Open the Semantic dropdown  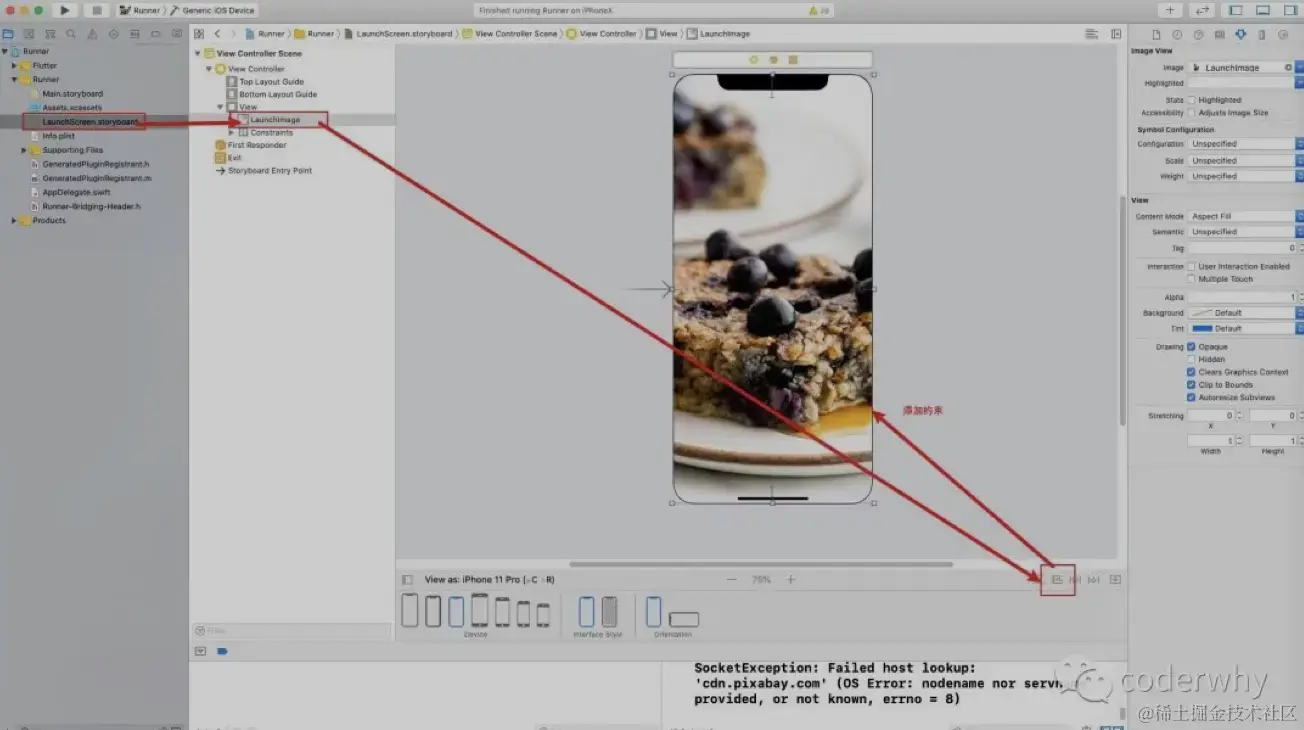(1246, 232)
